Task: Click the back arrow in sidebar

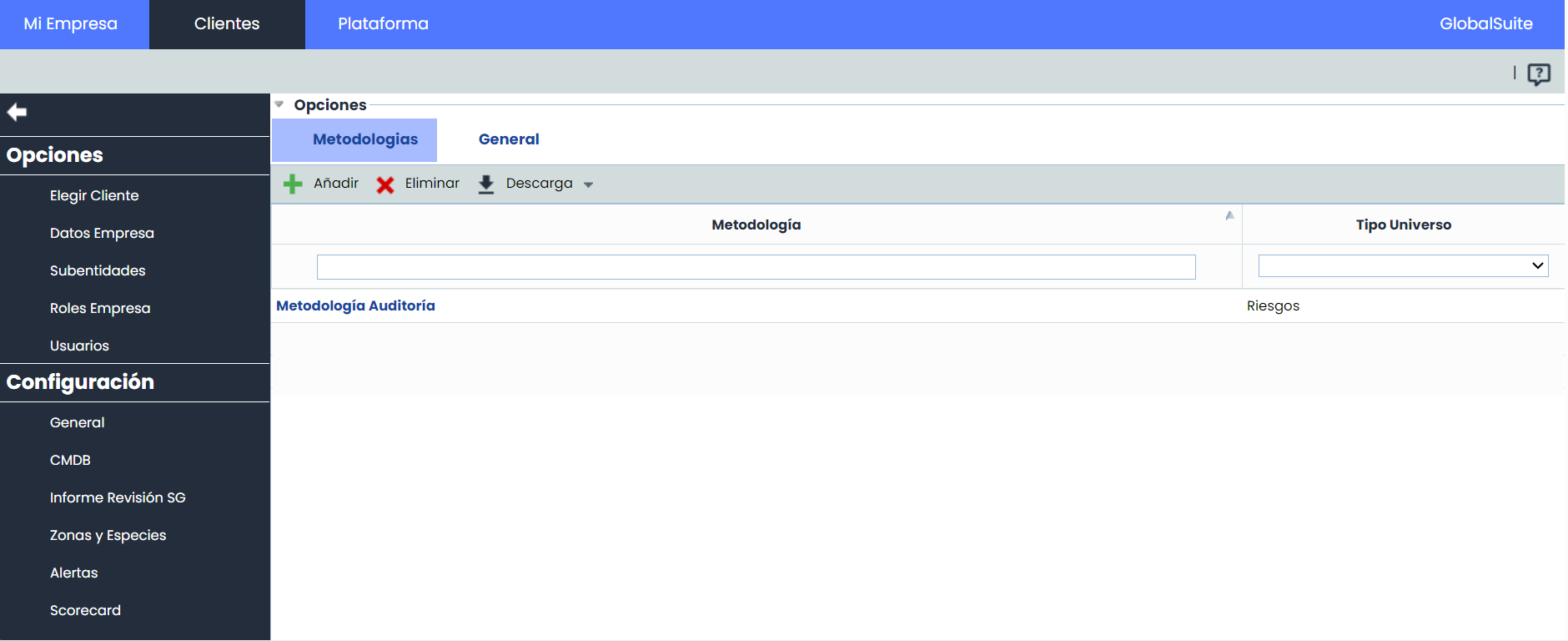Action: click(17, 112)
